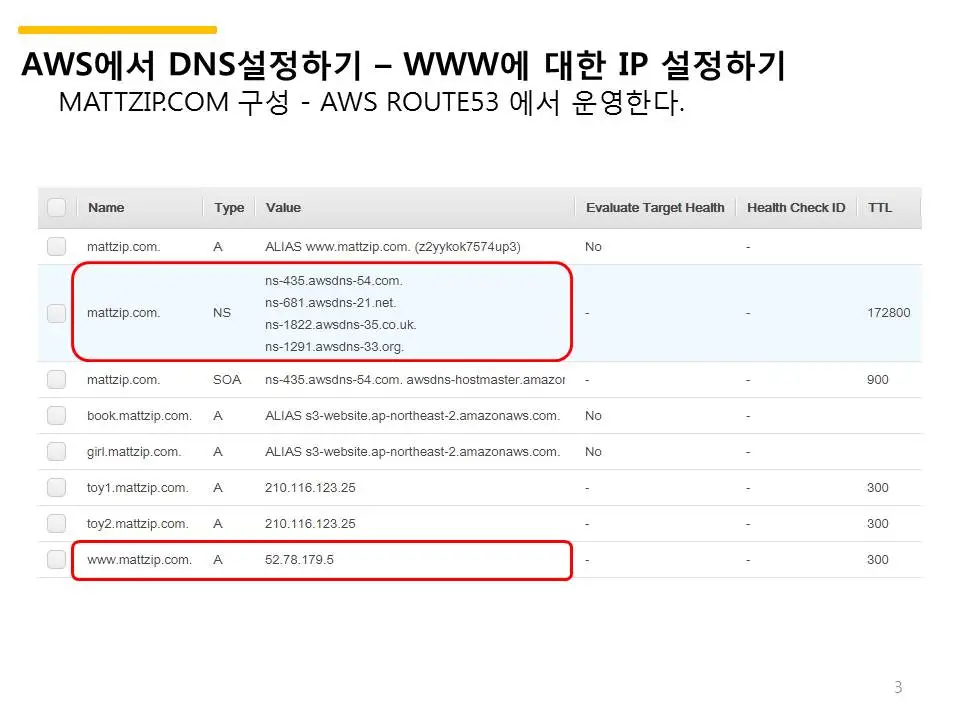
Task: Click the mattzip.com. name in the NS row
Action: pos(123,313)
